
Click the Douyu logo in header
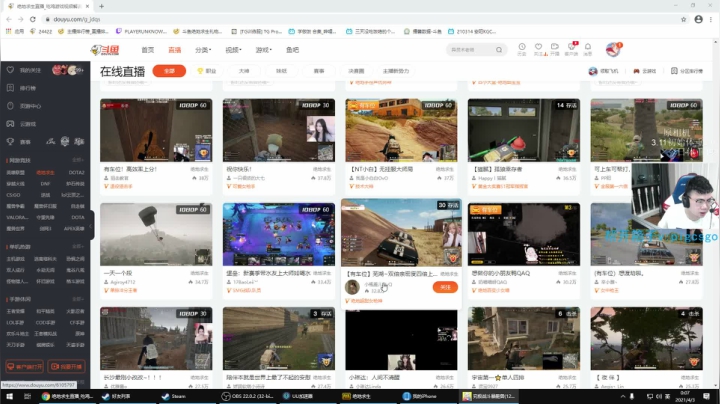pyautogui.click(x=105, y=50)
